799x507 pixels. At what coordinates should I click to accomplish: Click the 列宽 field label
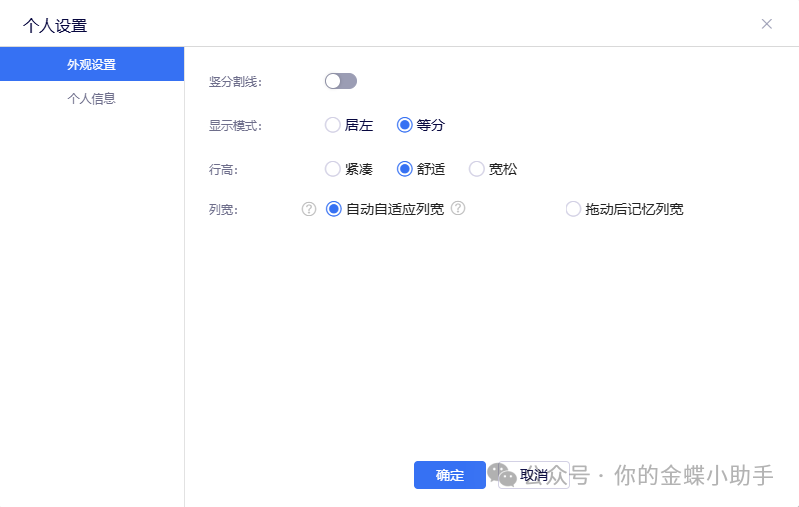[223, 210]
